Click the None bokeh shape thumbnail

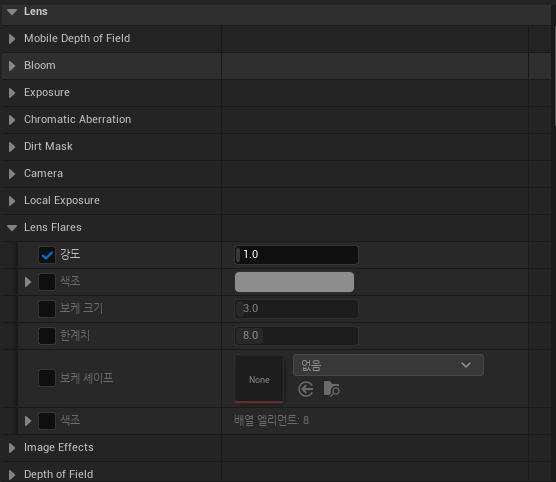[x=259, y=379]
